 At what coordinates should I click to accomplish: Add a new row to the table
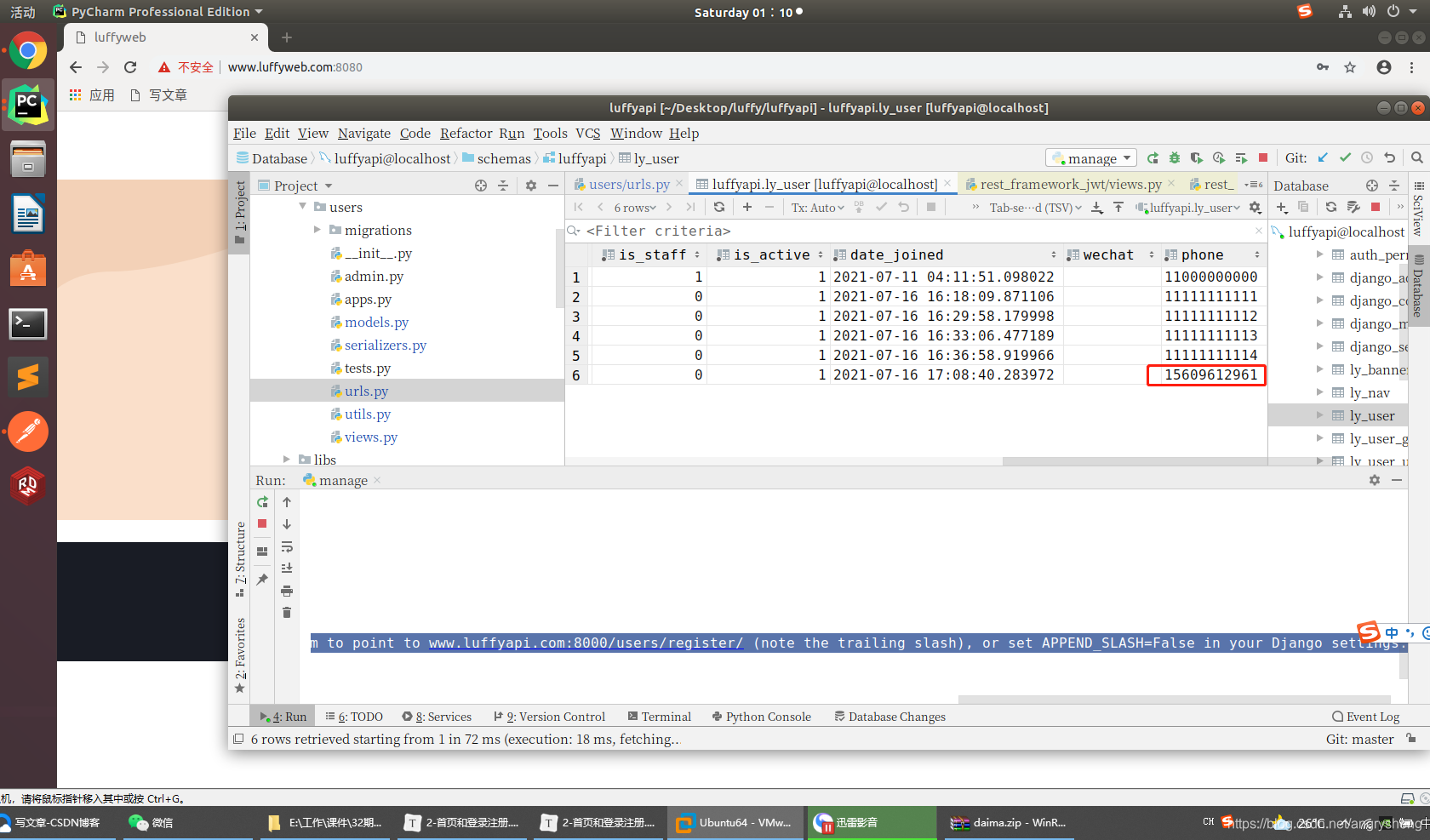[x=747, y=207]
